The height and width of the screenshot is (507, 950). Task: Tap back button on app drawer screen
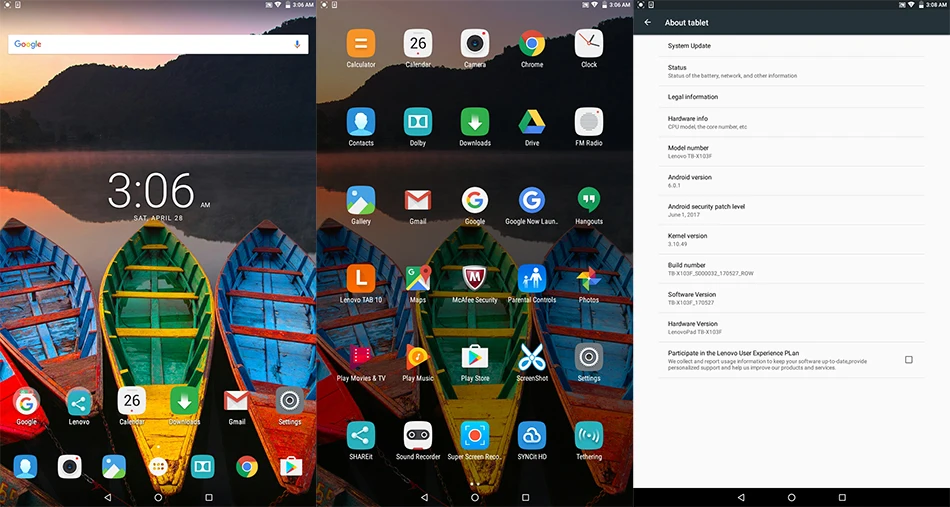[x=424, y=497]
